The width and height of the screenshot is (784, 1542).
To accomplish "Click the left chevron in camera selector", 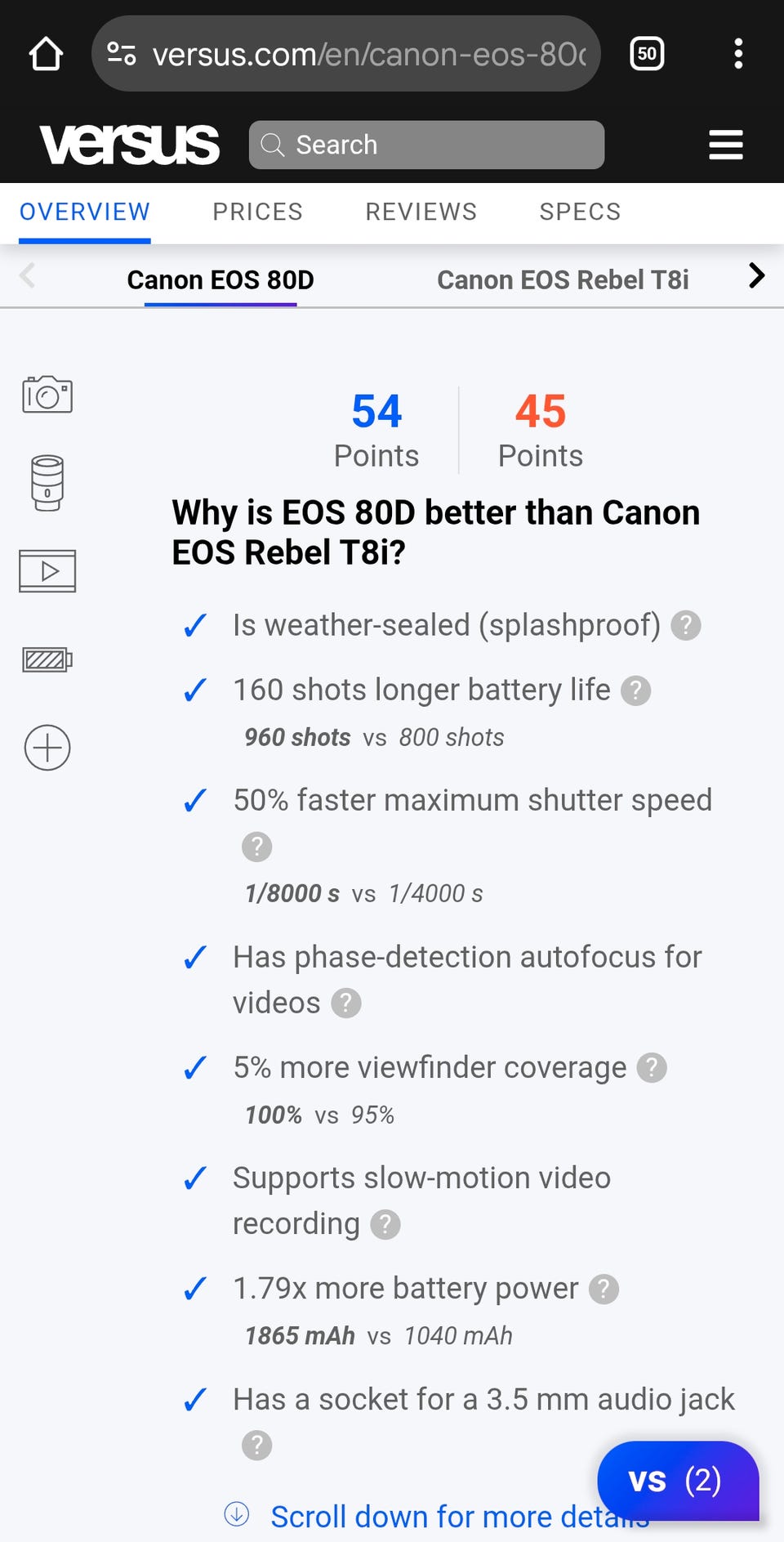I will point(28,276).
